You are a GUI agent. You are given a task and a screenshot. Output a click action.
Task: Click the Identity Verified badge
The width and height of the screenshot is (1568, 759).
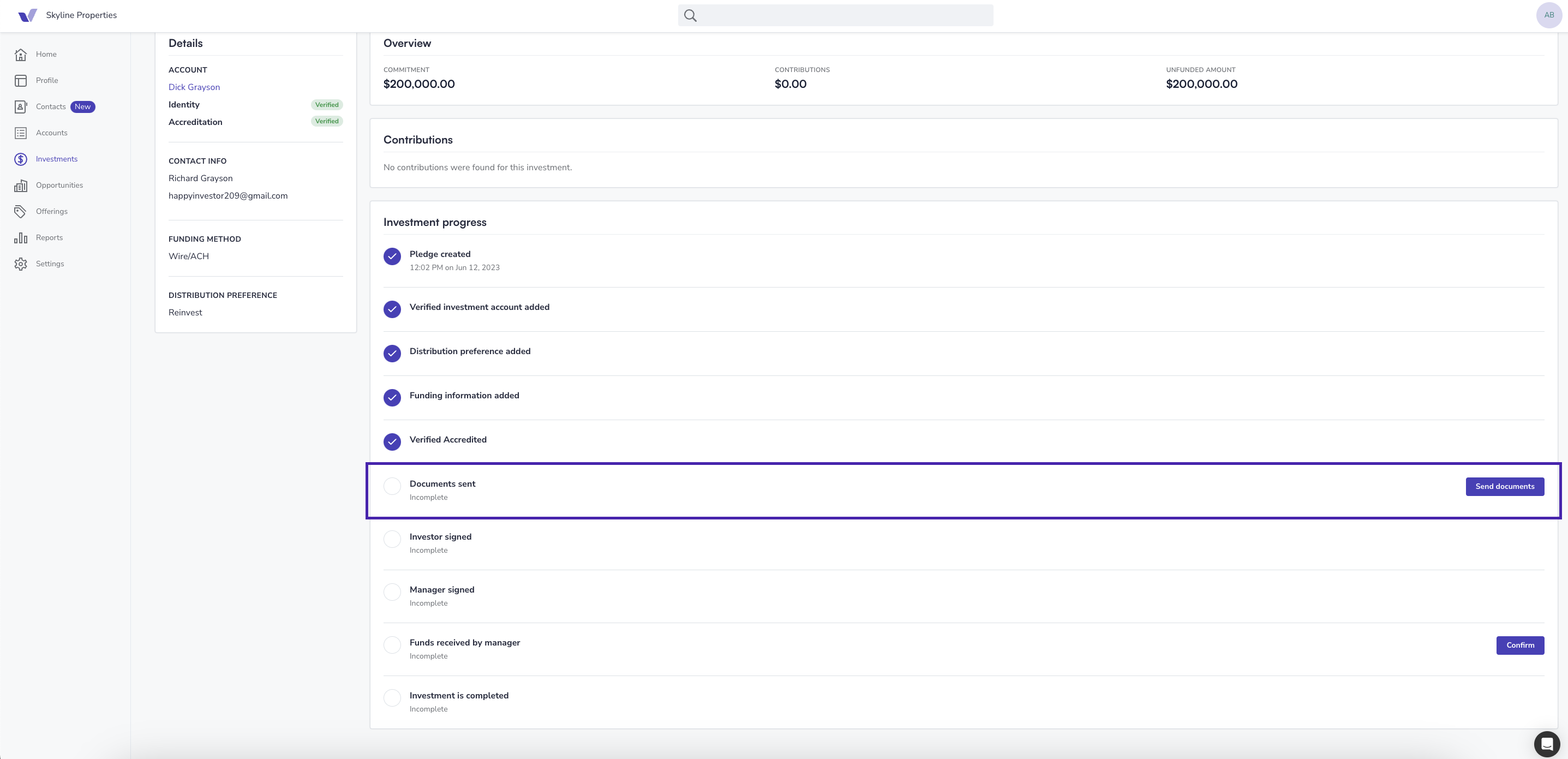point(327,105)
